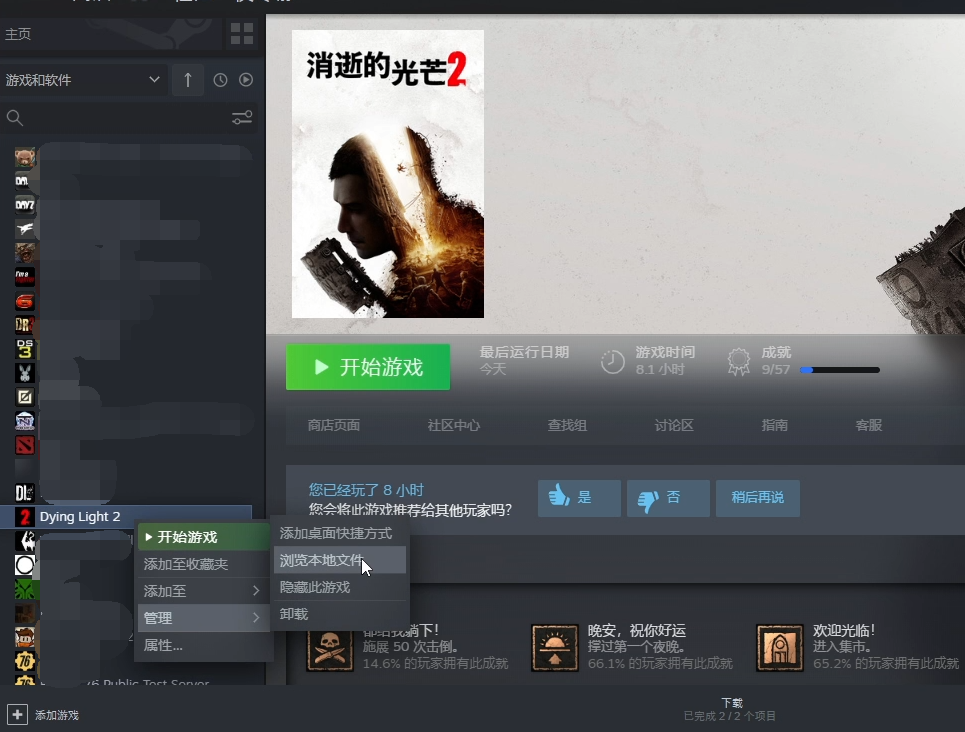Choose 卸载 to uninstall the game
The height and width of the screenshot is (732, 965).
340,614
